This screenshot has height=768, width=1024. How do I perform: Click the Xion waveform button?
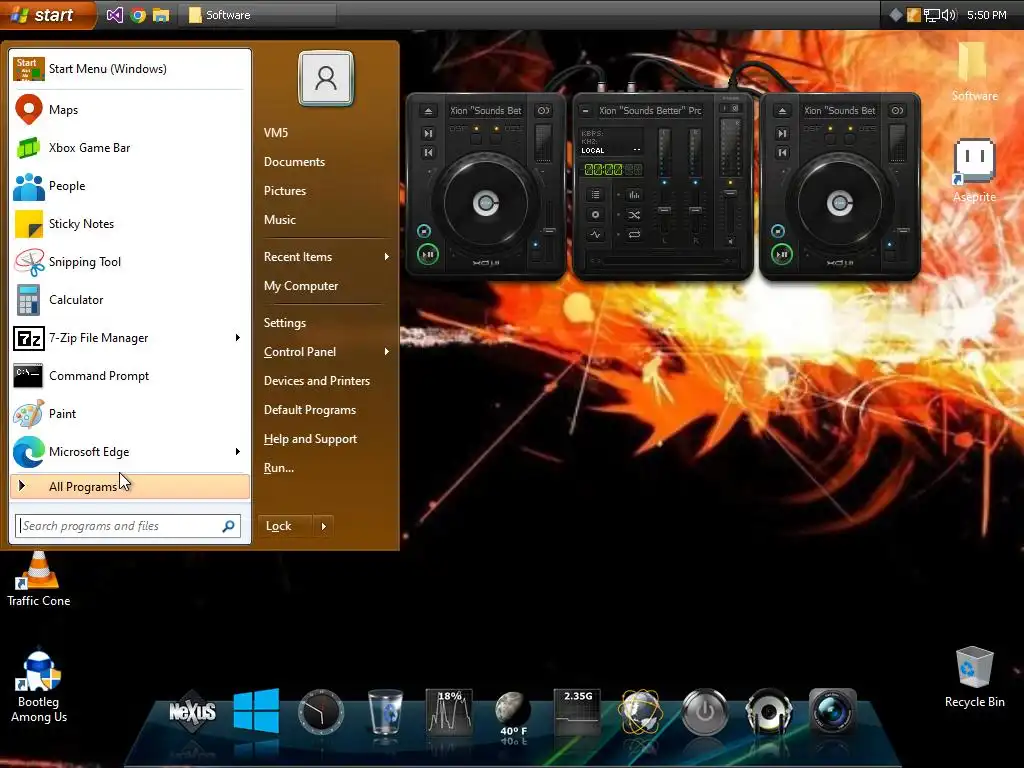coord(595,234)
